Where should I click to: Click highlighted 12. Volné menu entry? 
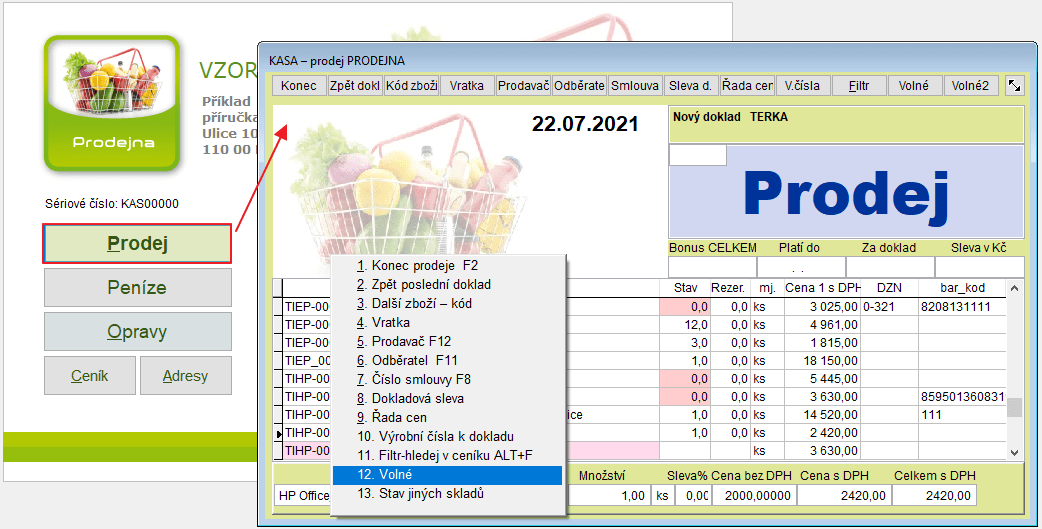click(x=447, y=475)
